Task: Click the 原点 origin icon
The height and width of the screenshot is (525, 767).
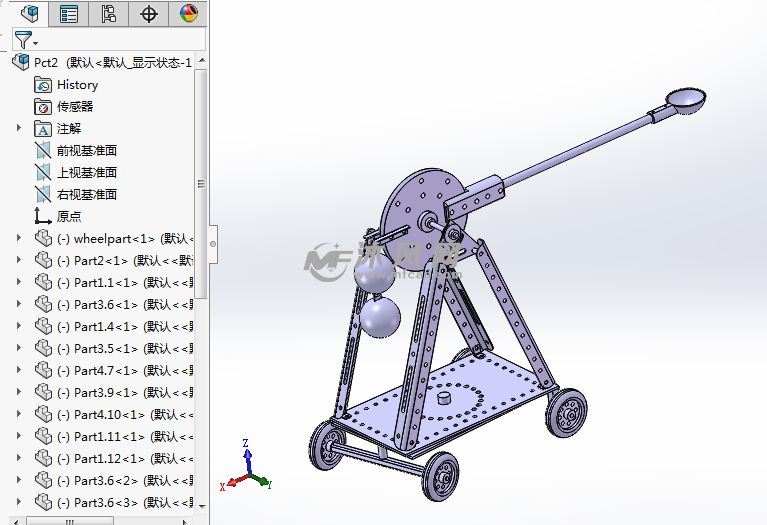Action: pyautogui.click(x=43, y=216)
